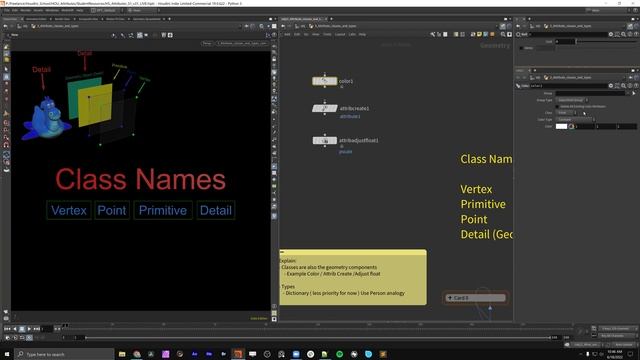Switch to the Animation Editor tab

(36, 19)
